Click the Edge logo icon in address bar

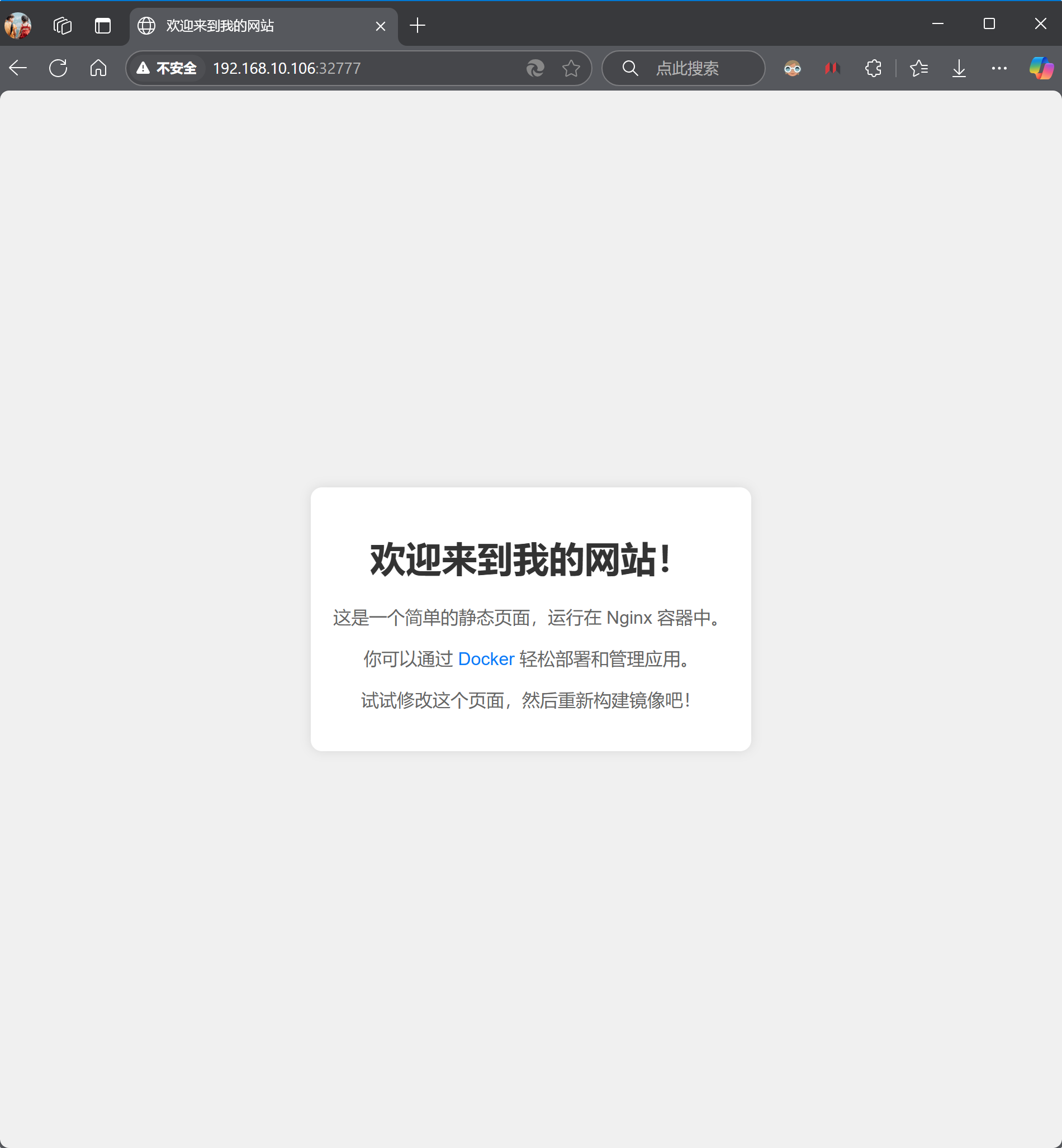click(535, 68)
